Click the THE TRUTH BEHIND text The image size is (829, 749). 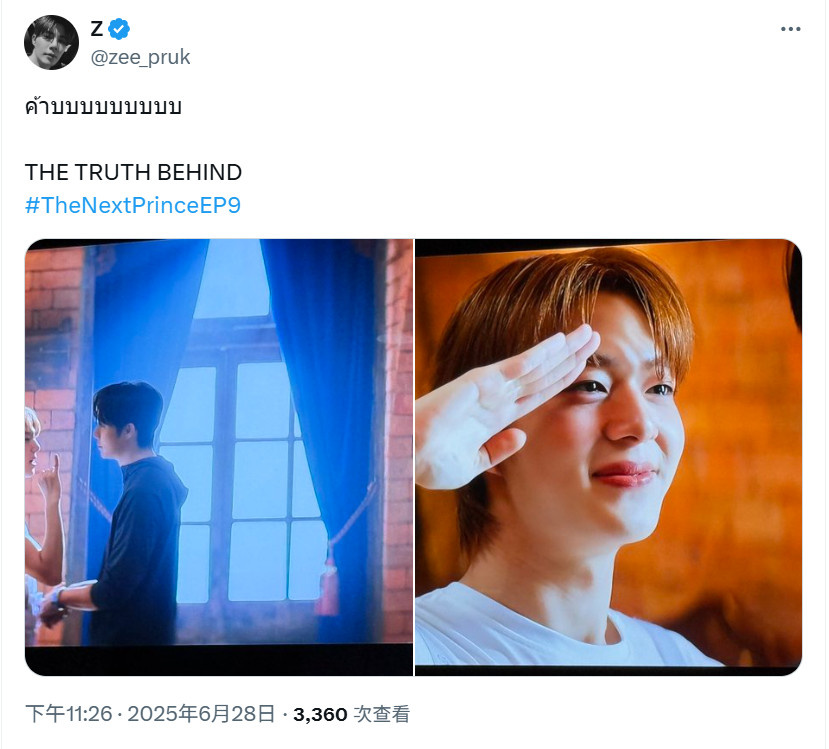pos(133,172)
